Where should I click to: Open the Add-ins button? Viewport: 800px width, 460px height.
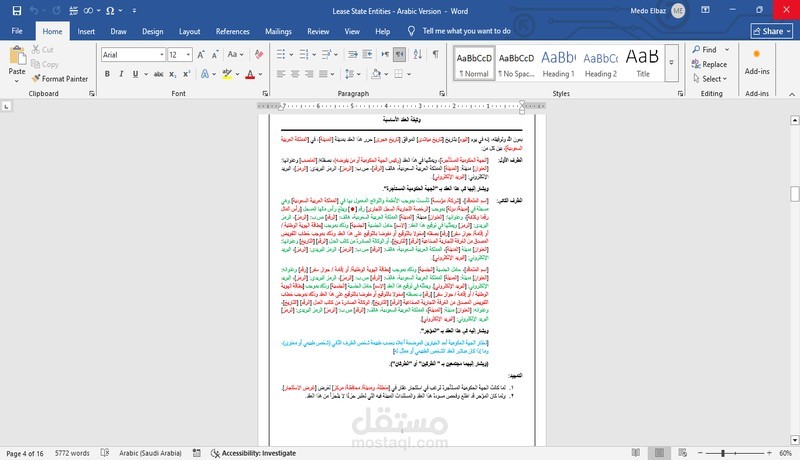point(757,61)
